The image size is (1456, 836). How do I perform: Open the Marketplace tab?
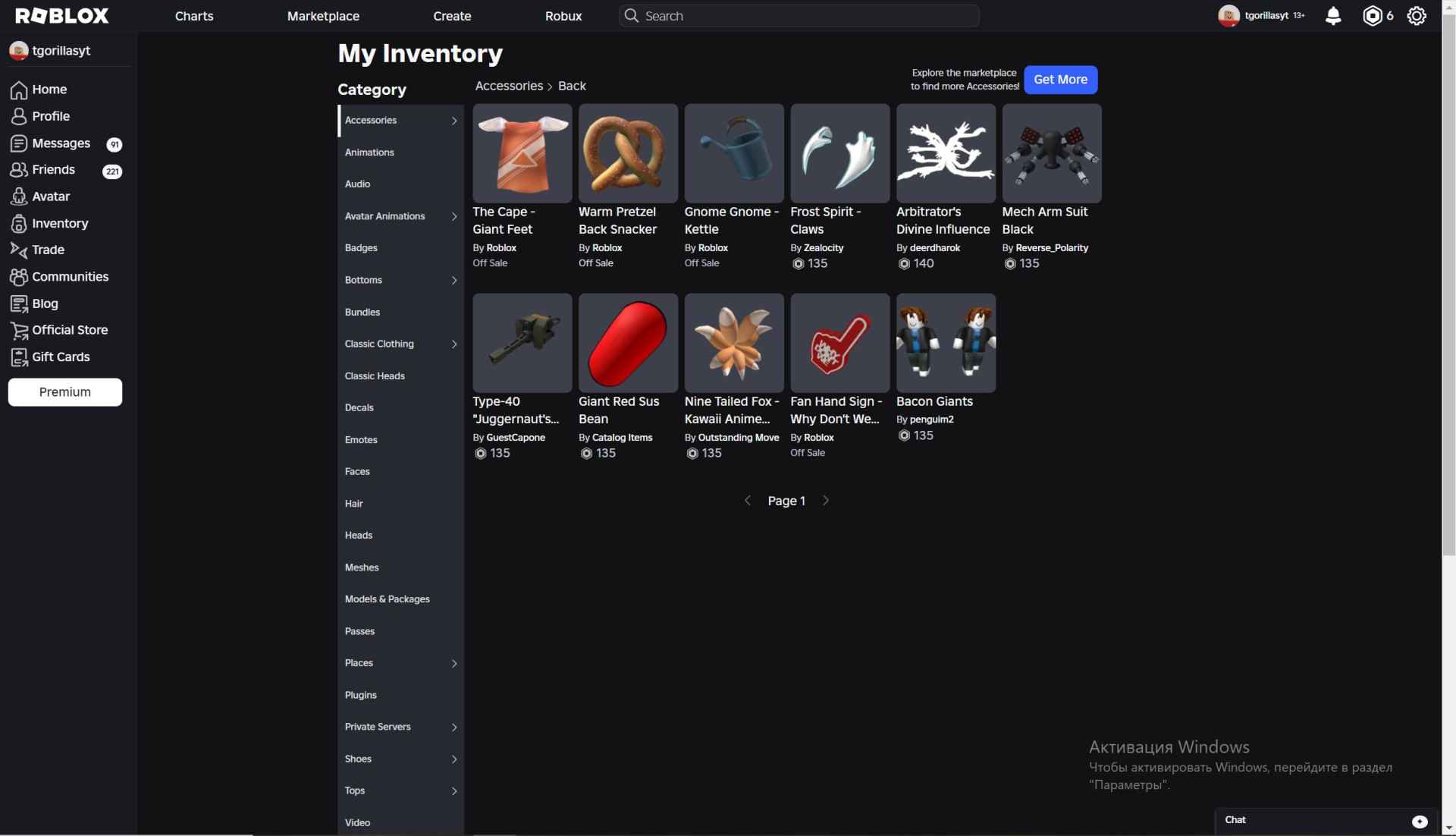[x=323, y=16]
